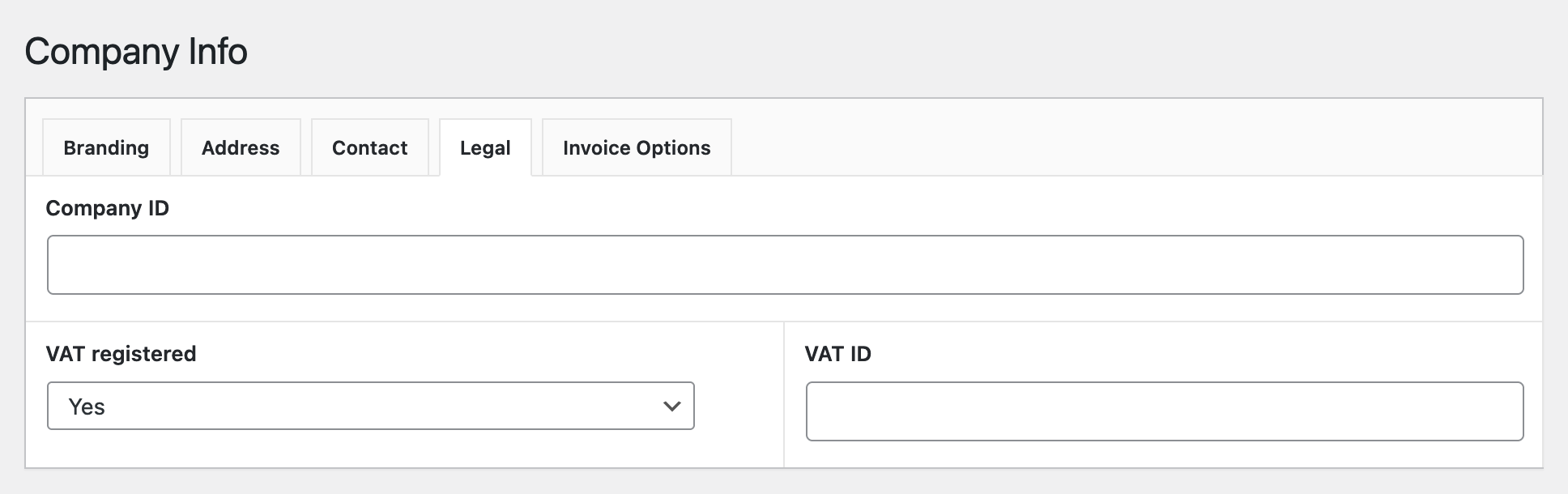Click the "Yes" value in the VAT select
This screenshot has height=494, width=1568.
click(87, 407)
